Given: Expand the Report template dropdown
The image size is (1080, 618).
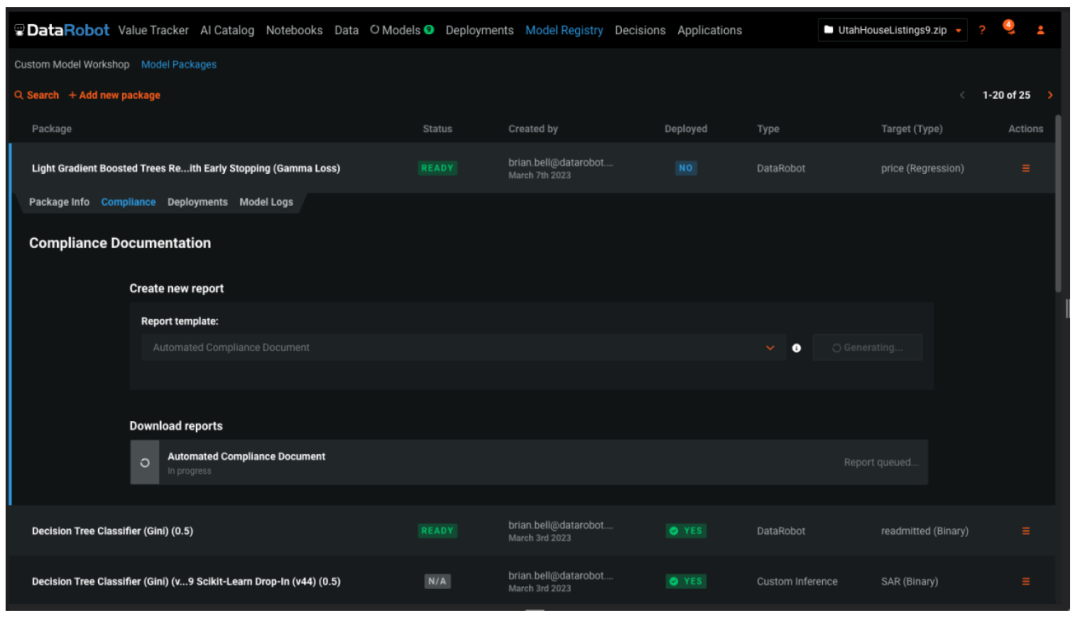Looking at the screenshot, I should 769,348.
